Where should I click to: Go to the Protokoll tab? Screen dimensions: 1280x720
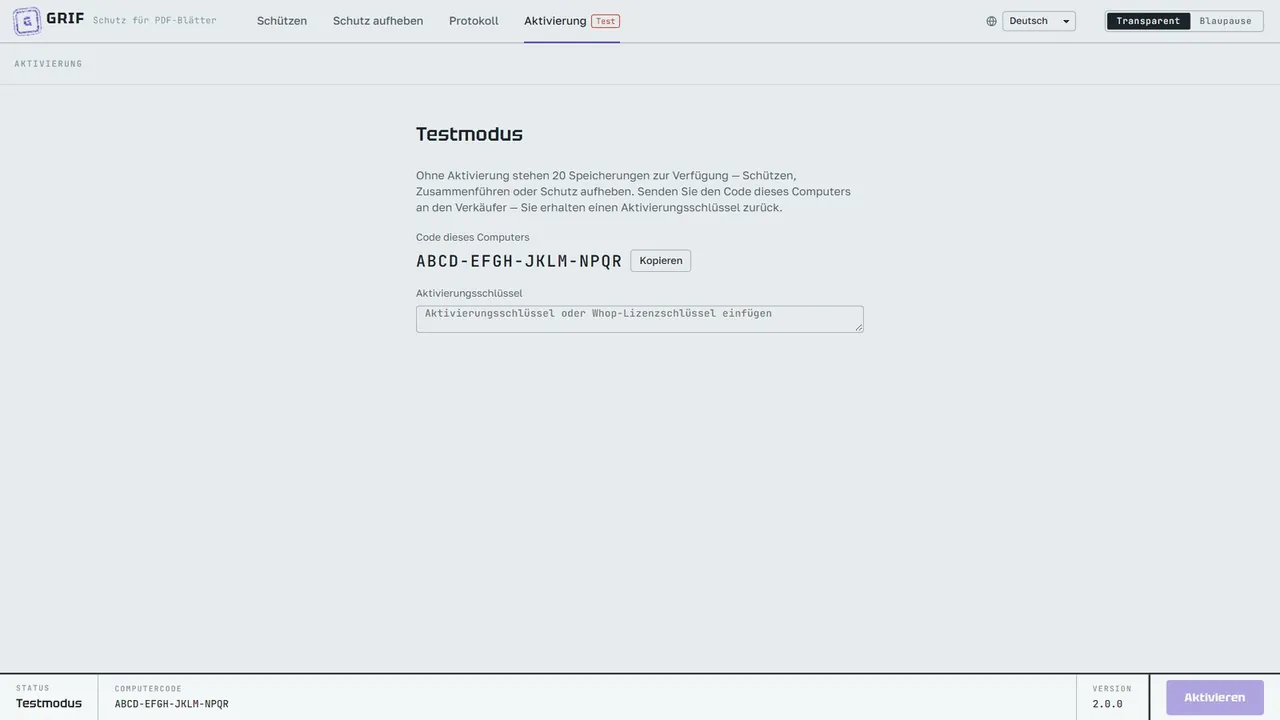[474, 21]
